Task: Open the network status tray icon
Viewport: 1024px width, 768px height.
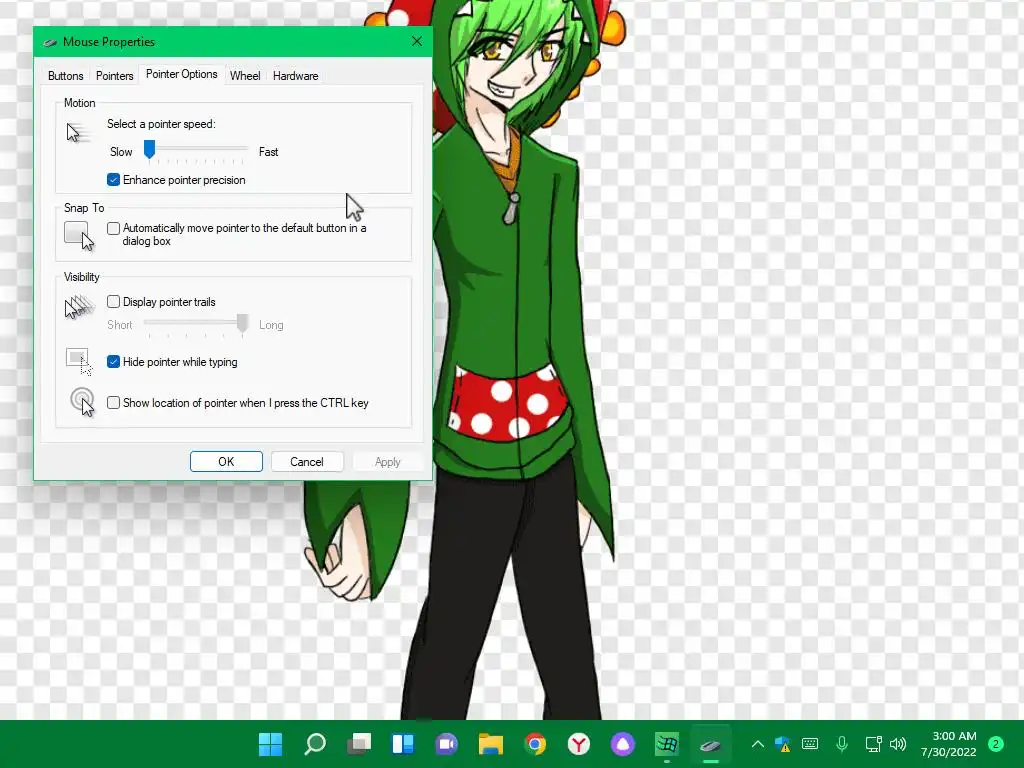Action: pyautogui.click(x=873, y=744)
